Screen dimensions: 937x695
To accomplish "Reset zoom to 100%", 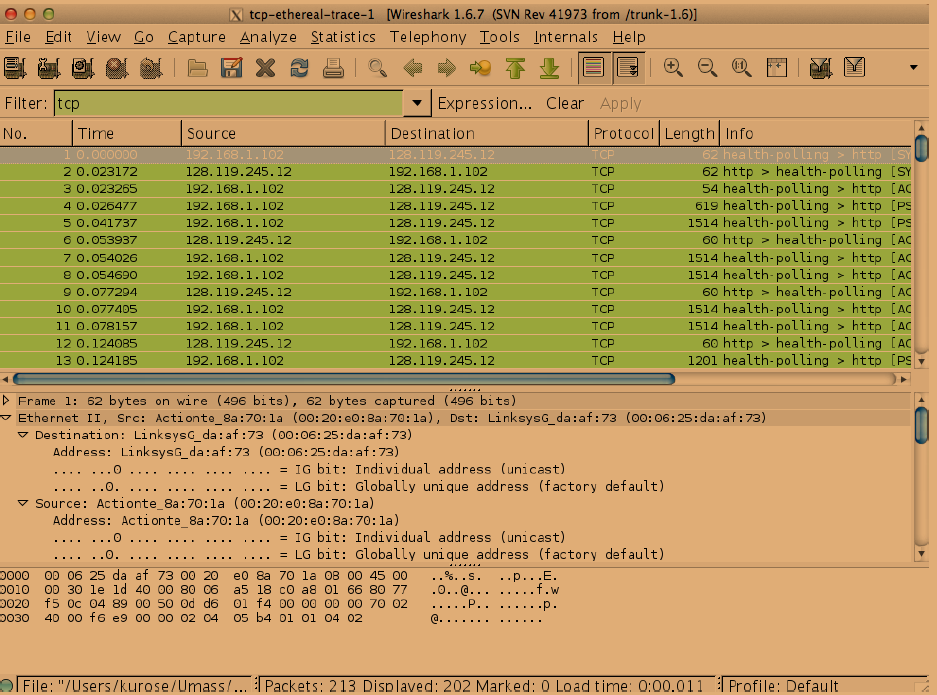I will [x=741, y=68].
